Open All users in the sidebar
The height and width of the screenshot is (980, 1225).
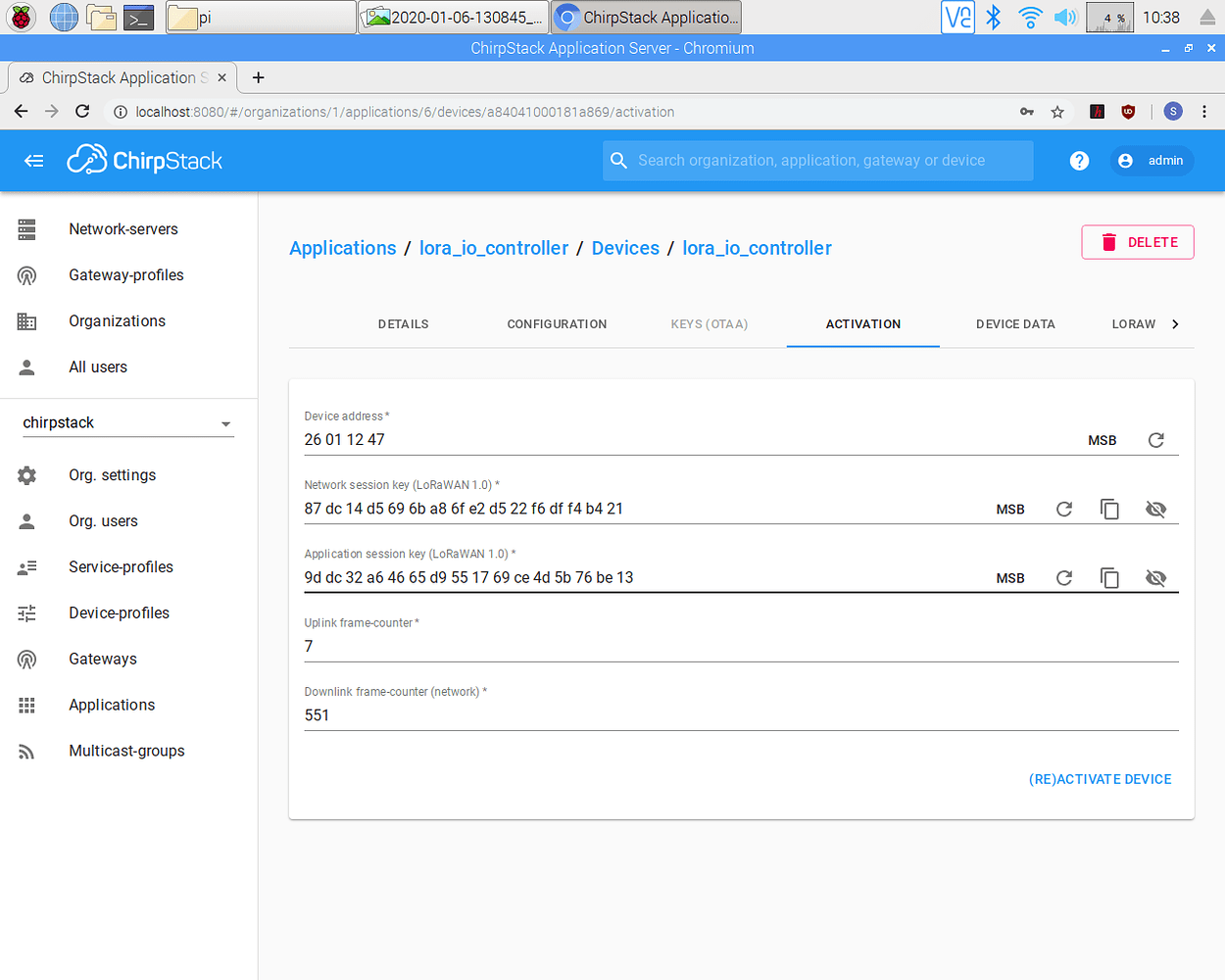pyautogui.click(x=98, y=367)
